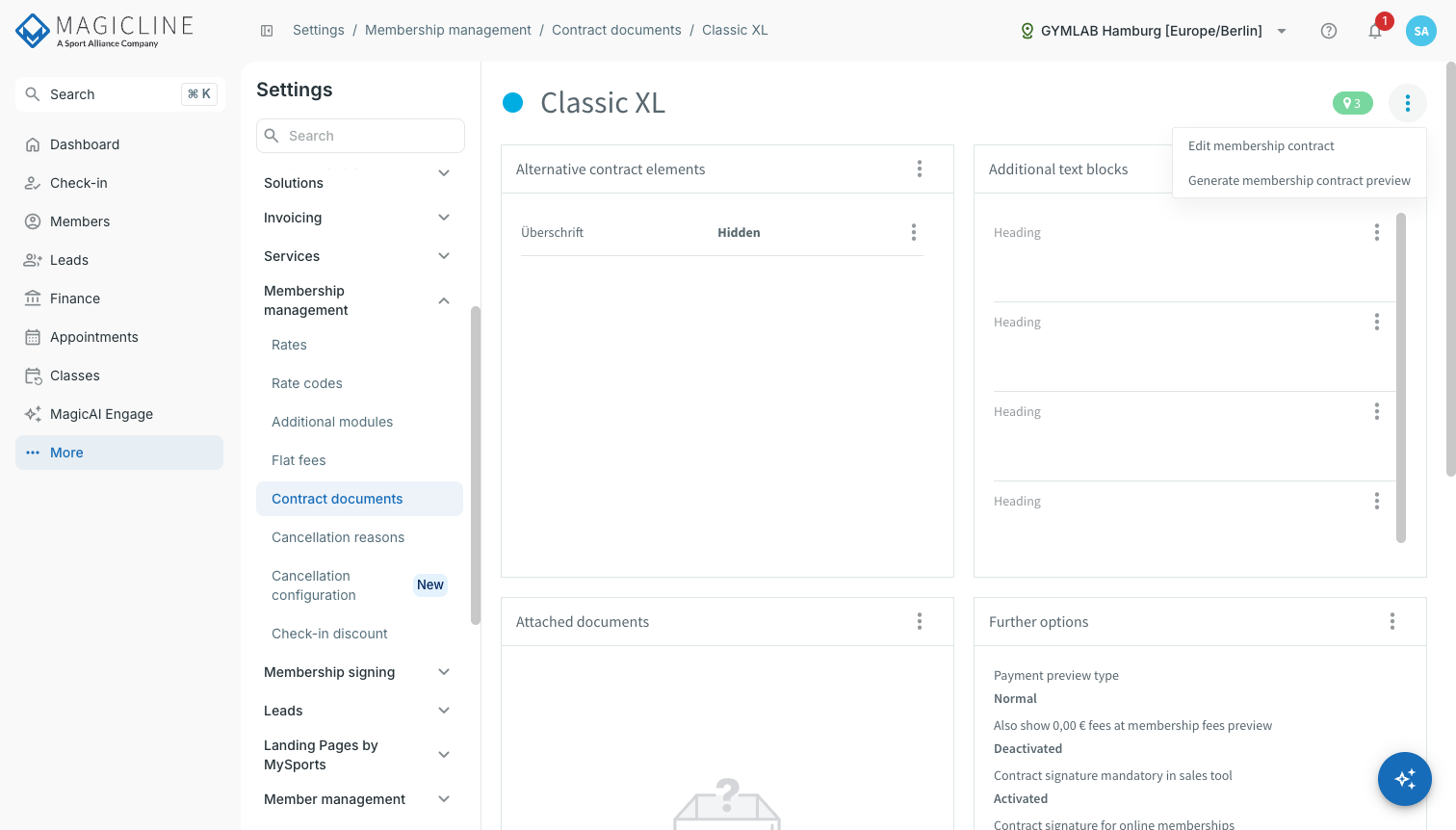1456x830 pixels.
Task: Open the three-dot menu of the third Heading block
Action: point(1377,411)
